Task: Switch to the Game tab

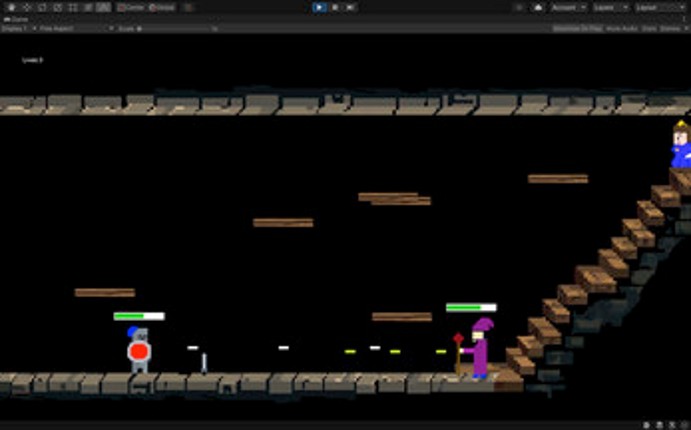Action: point(16,19)
